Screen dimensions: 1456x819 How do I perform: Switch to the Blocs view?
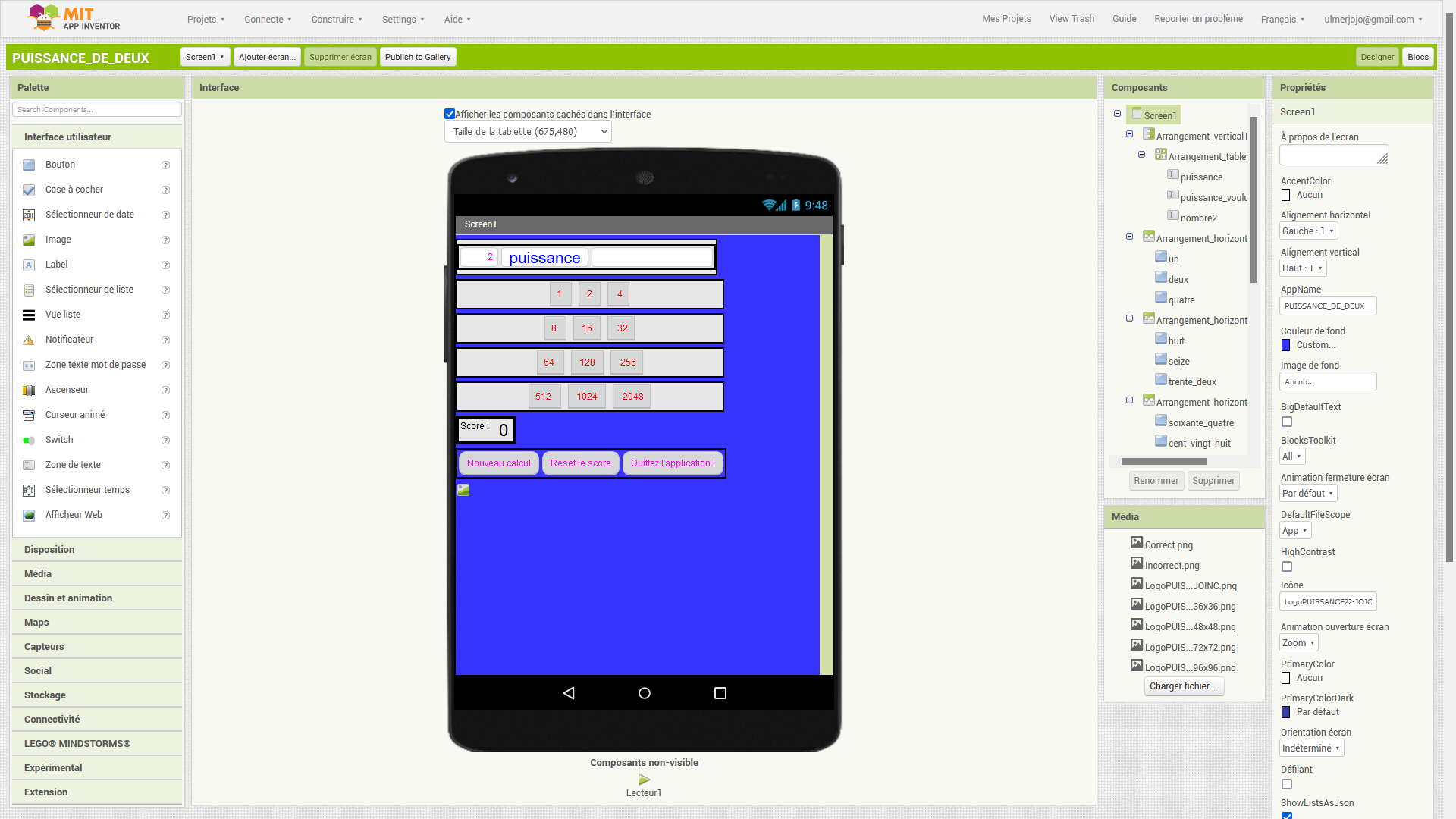pyautogui.click(x=1417, y=57)
